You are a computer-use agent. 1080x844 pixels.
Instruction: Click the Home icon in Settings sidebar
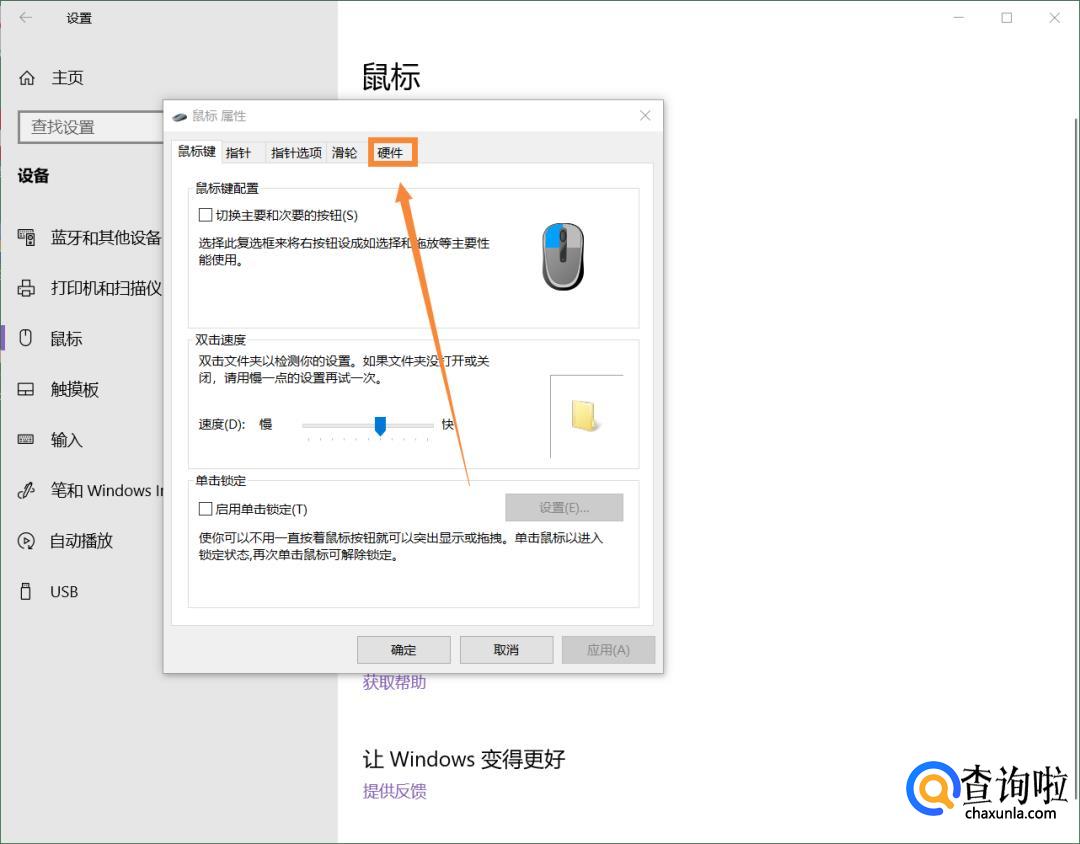pyautogui.click(x=27, y=78)
